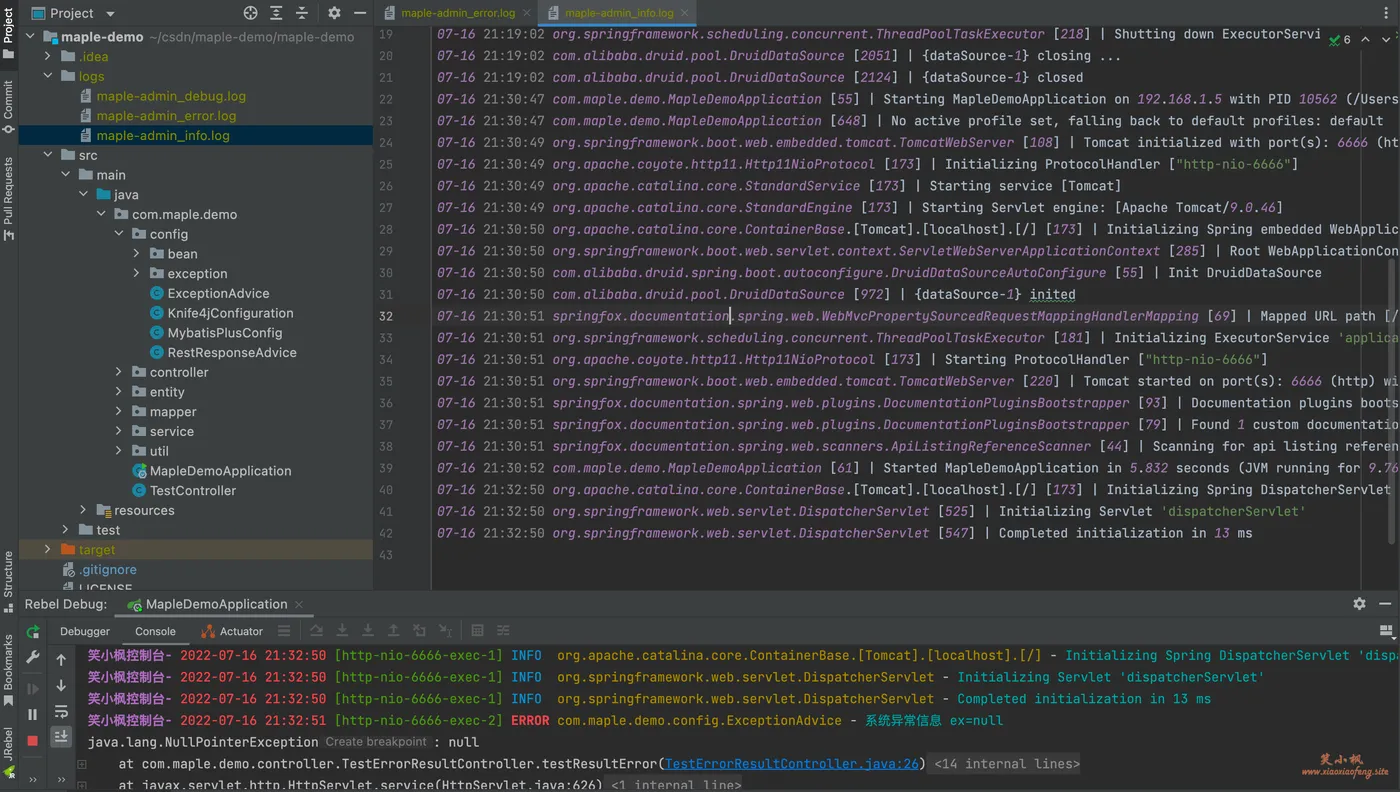Expand the resources folder
The image size is (1400, 792).
coord(84,510)
